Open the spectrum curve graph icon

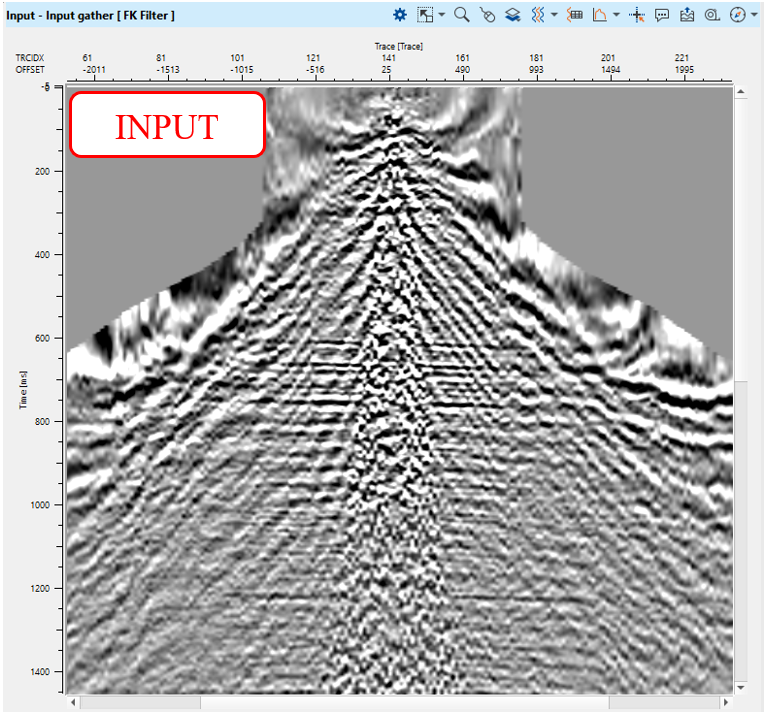pyautogui.click(x=600, y=14)
